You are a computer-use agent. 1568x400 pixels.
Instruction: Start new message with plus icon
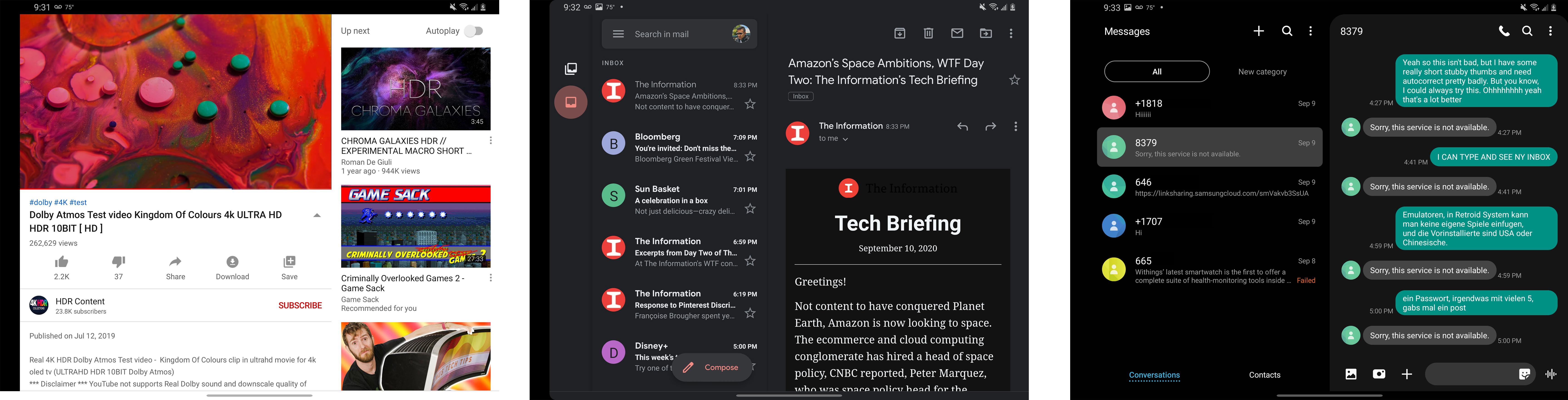pyautogui.click(x=1258, y=31)
